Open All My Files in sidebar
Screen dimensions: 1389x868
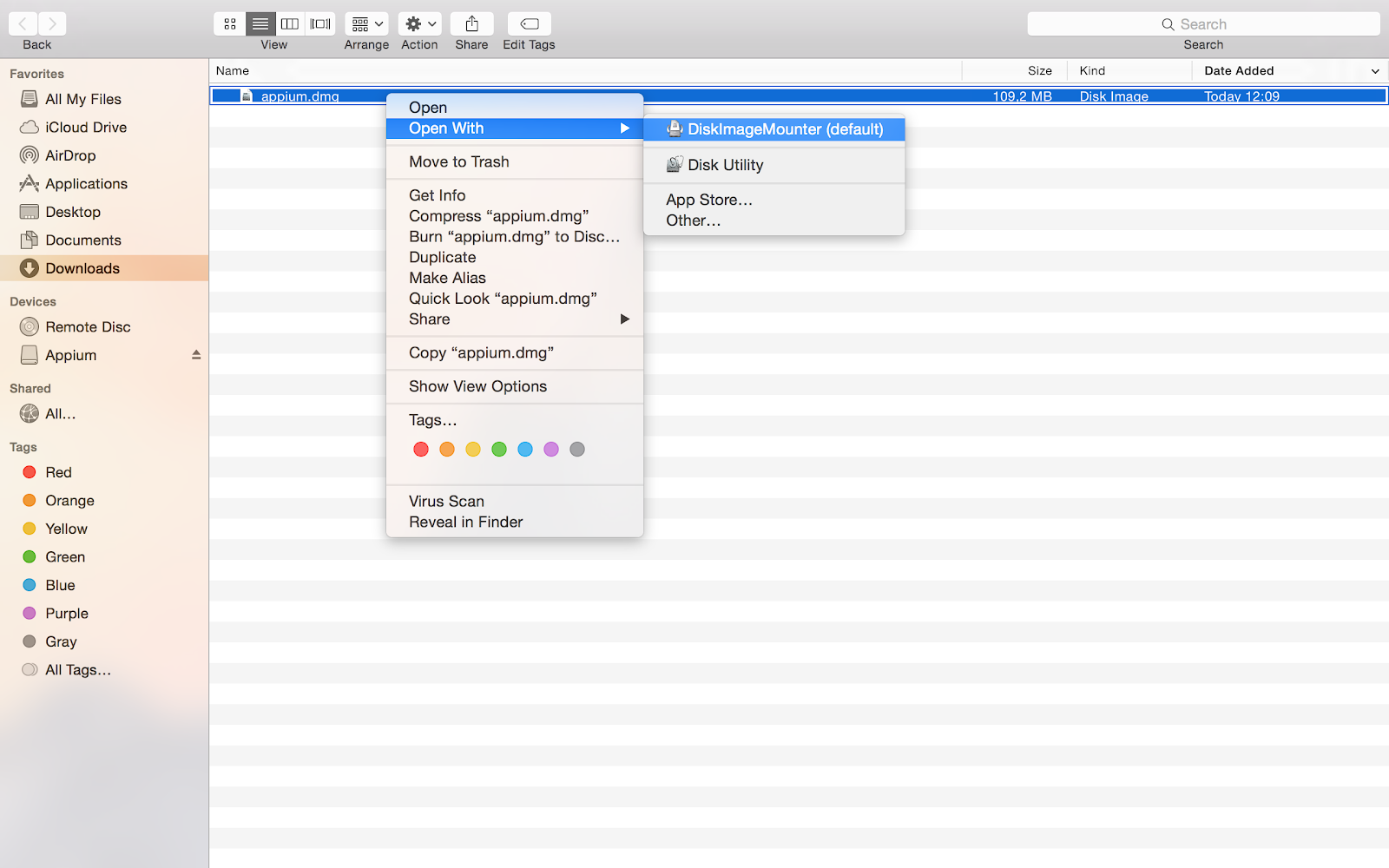tap(104, 99)
